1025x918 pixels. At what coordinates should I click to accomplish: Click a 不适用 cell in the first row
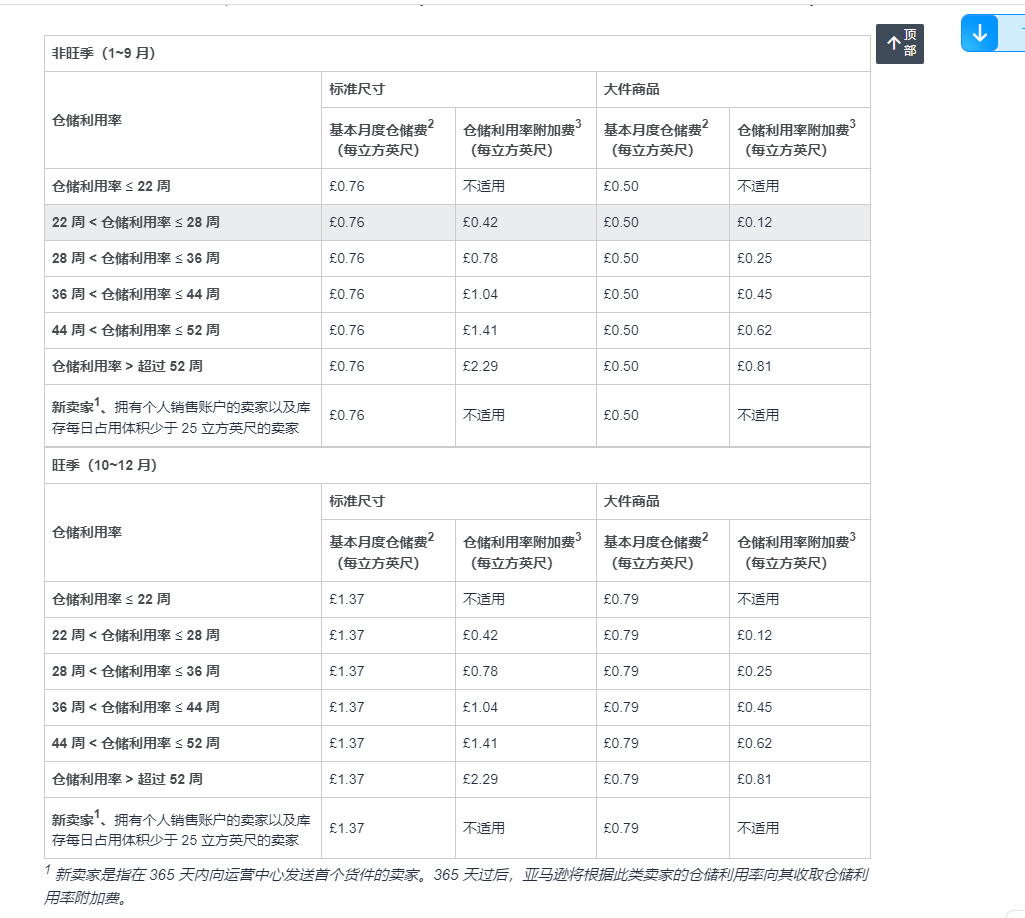tap(484, 186)
